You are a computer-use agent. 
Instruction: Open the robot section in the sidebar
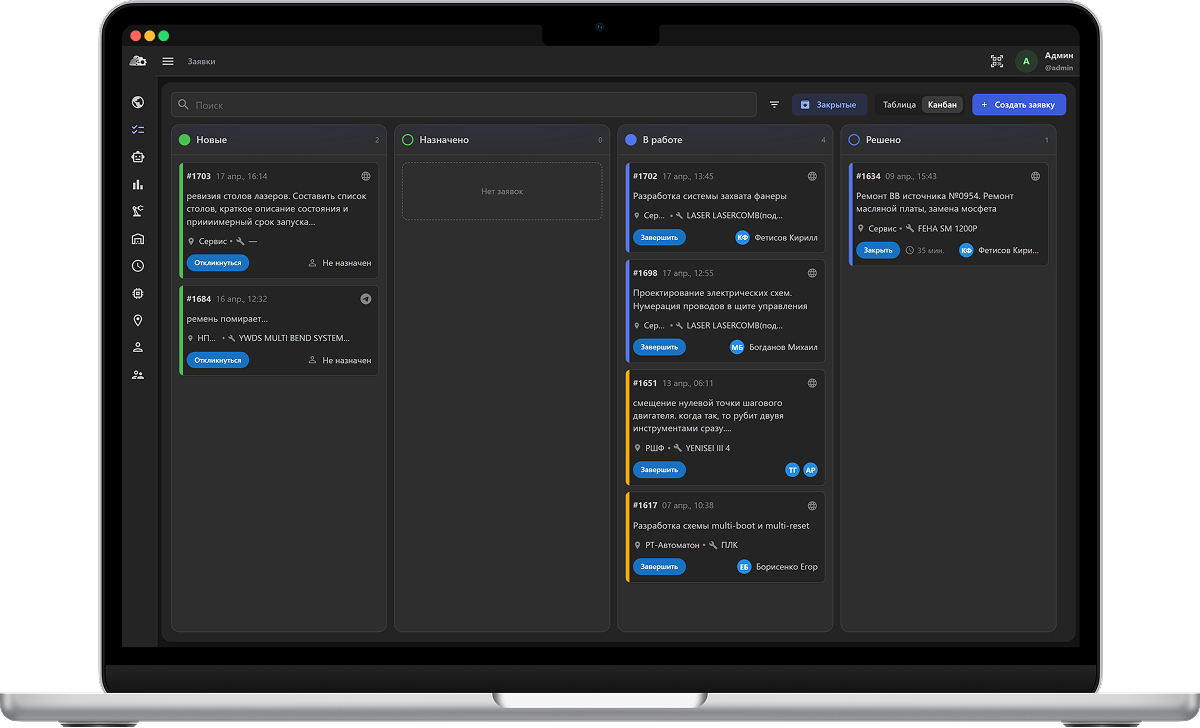138,156
